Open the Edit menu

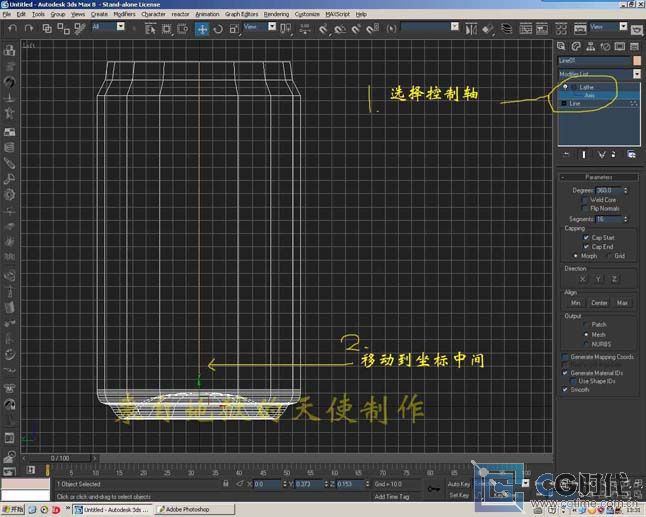click(21, 14)
